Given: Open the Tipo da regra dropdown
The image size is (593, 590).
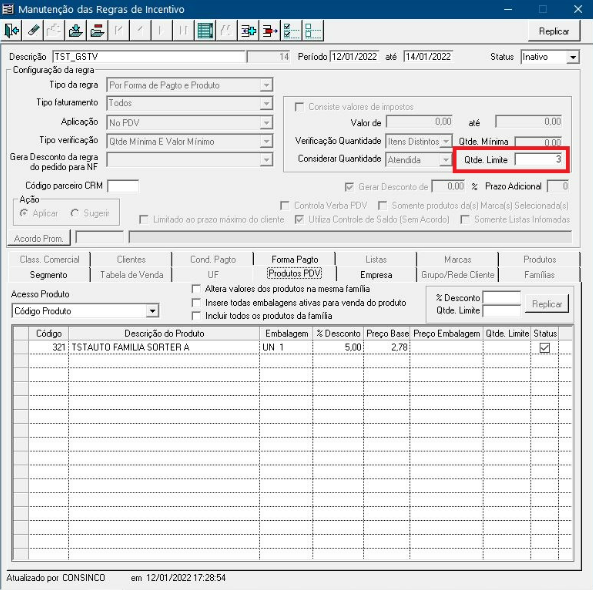Looking at the screenshot, I should coord(266,85).
